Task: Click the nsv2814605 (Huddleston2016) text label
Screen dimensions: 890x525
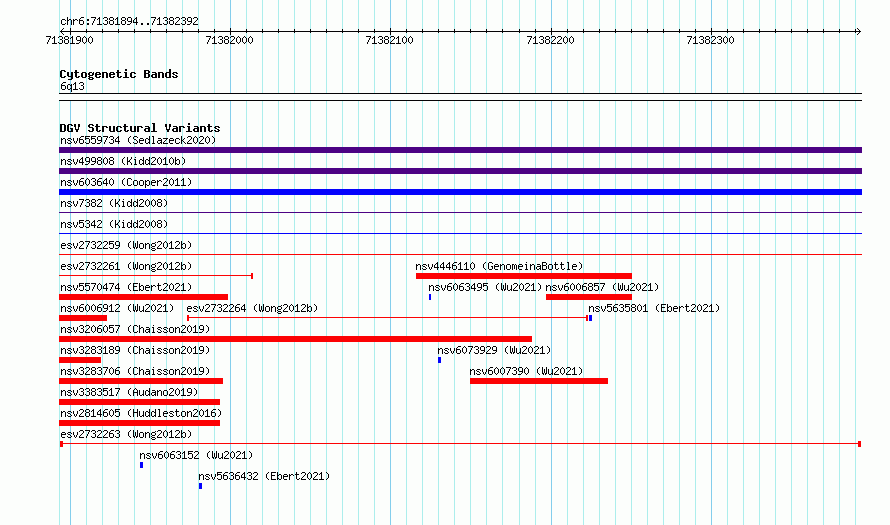Action: [141, 413]
